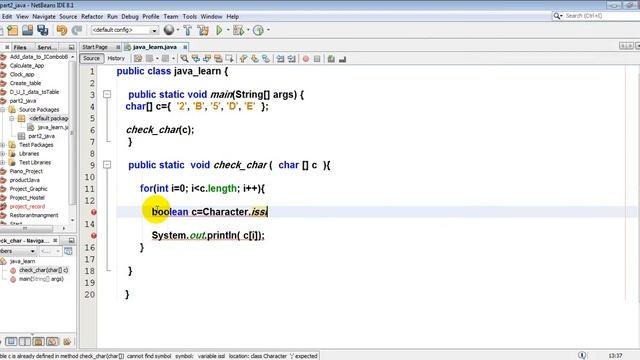Image resolution: width=640 pixels, height=360 pixels.
Task: Undo the last edit
Action: [62, 30]
